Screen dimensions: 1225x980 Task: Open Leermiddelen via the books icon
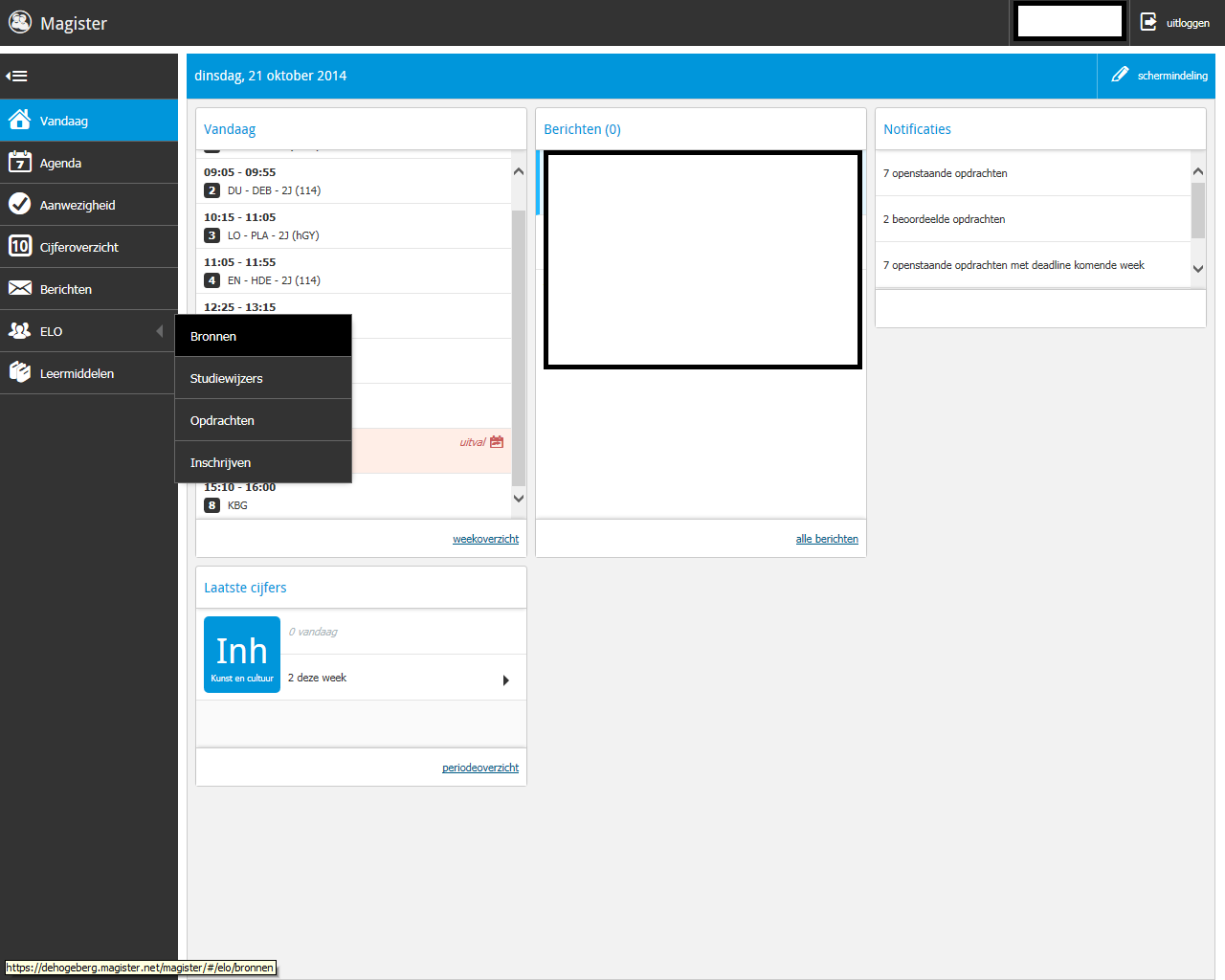(x=19, y=372)
